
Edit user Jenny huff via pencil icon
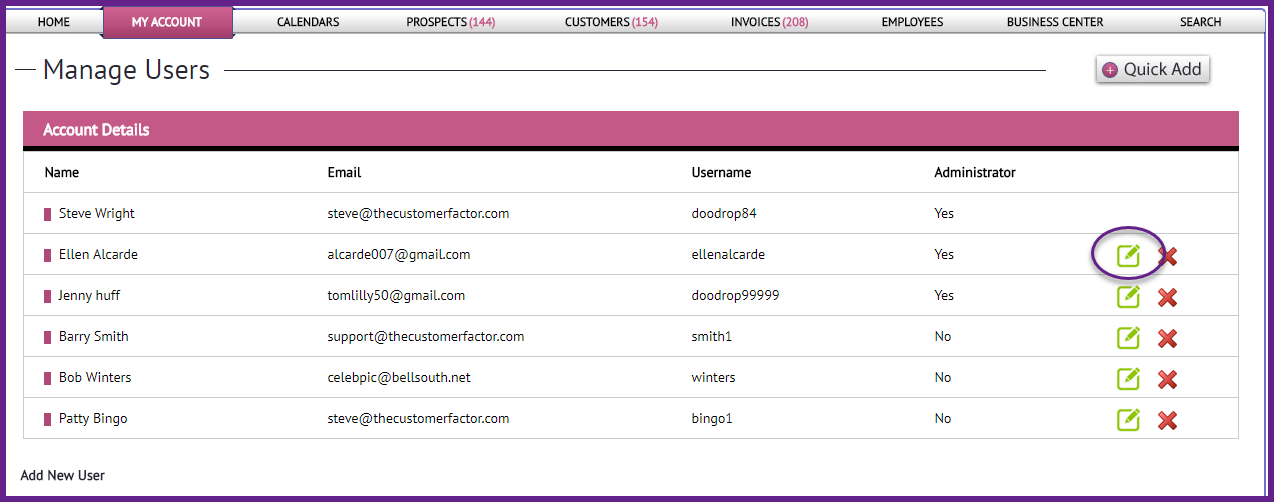pyautogui.click(x=1128, y=297)
